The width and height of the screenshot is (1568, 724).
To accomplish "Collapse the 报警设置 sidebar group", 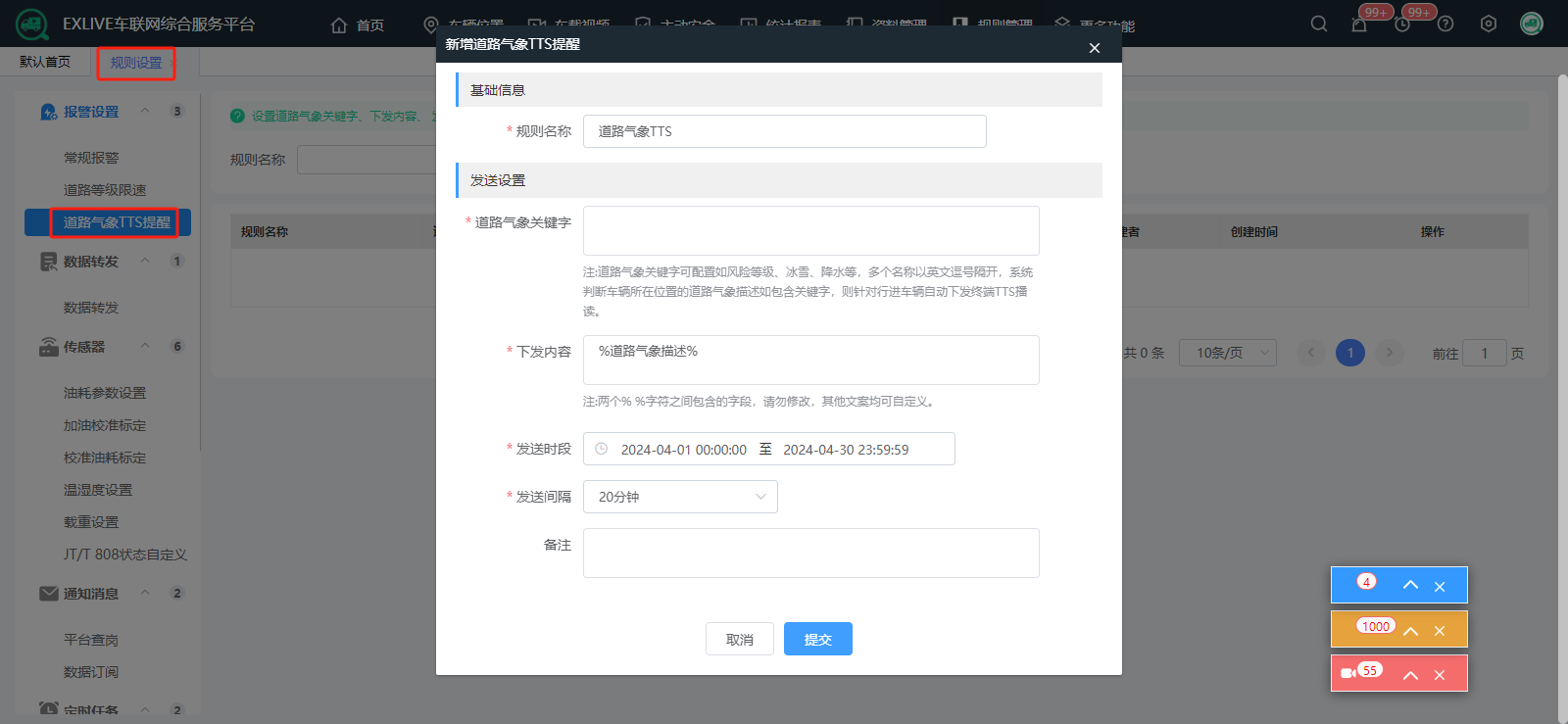I will point(145,112).
